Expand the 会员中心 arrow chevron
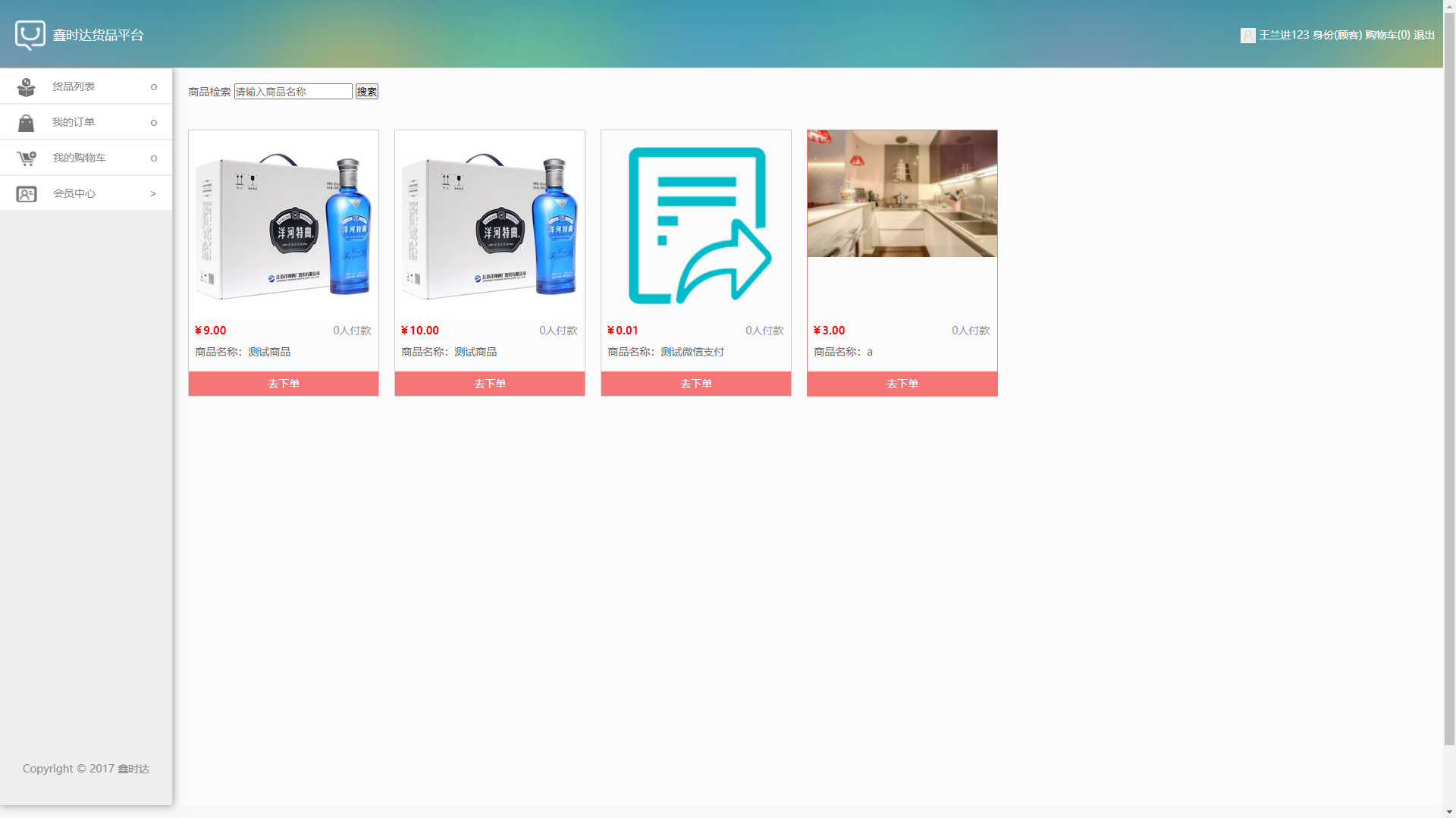Viewport: 1456px width, 818px height. tap(153, 194)
